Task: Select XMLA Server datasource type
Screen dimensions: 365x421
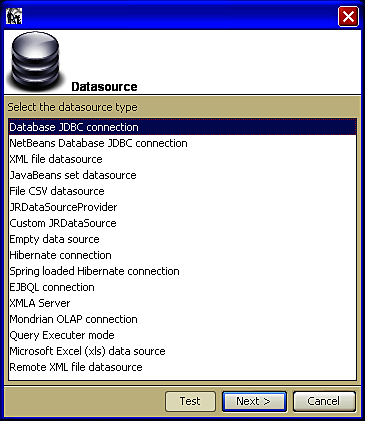Action: [x=182, y=303]
